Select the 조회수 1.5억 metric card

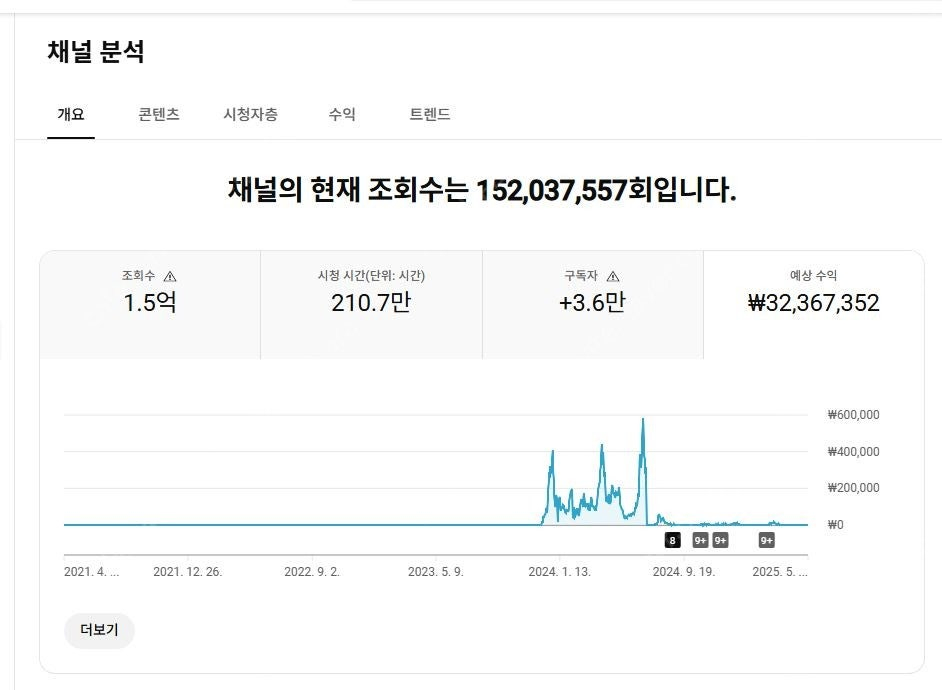pyautogui.click(x=150, y=303)
